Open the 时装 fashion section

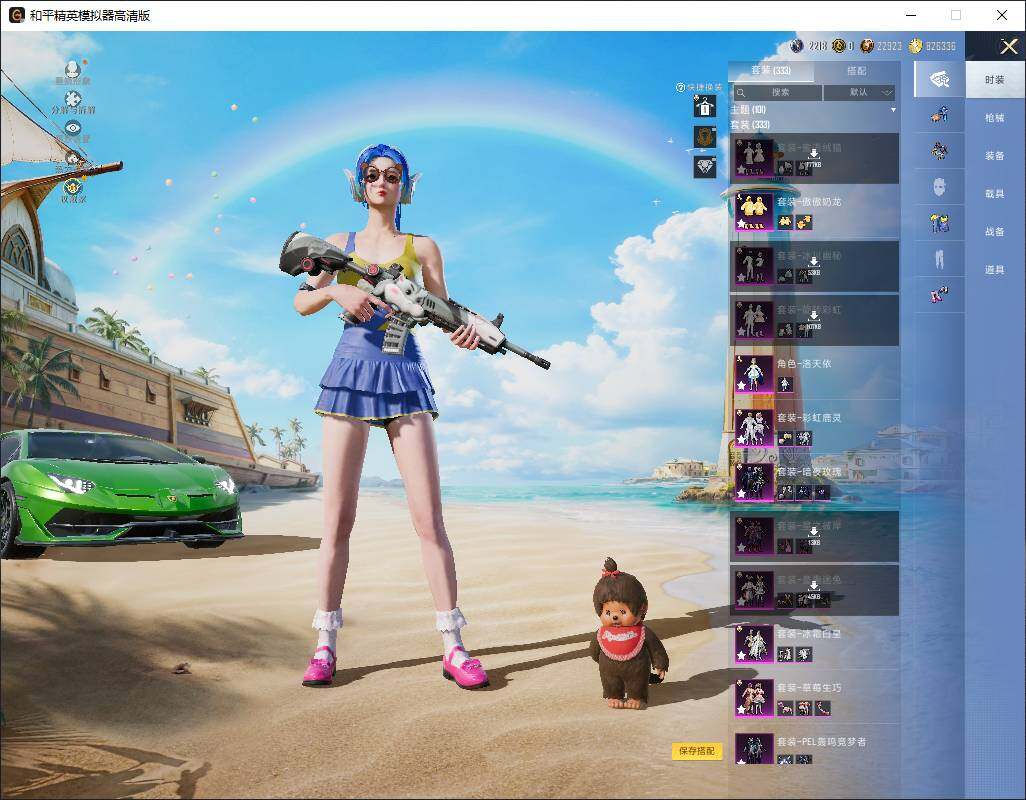995,80
